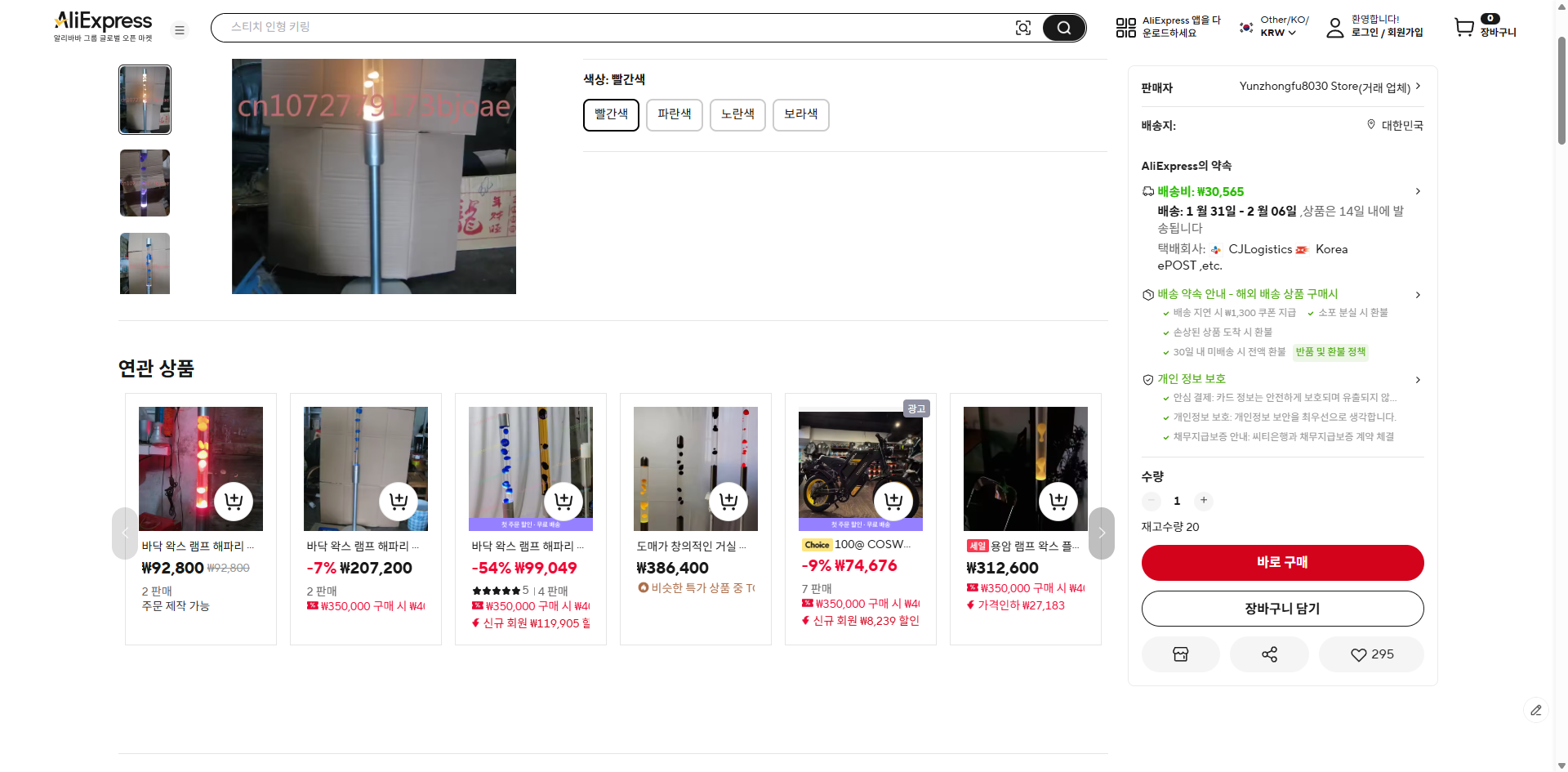
Task: Add to wishlist with heart icon
Action: click(1371, 654)
